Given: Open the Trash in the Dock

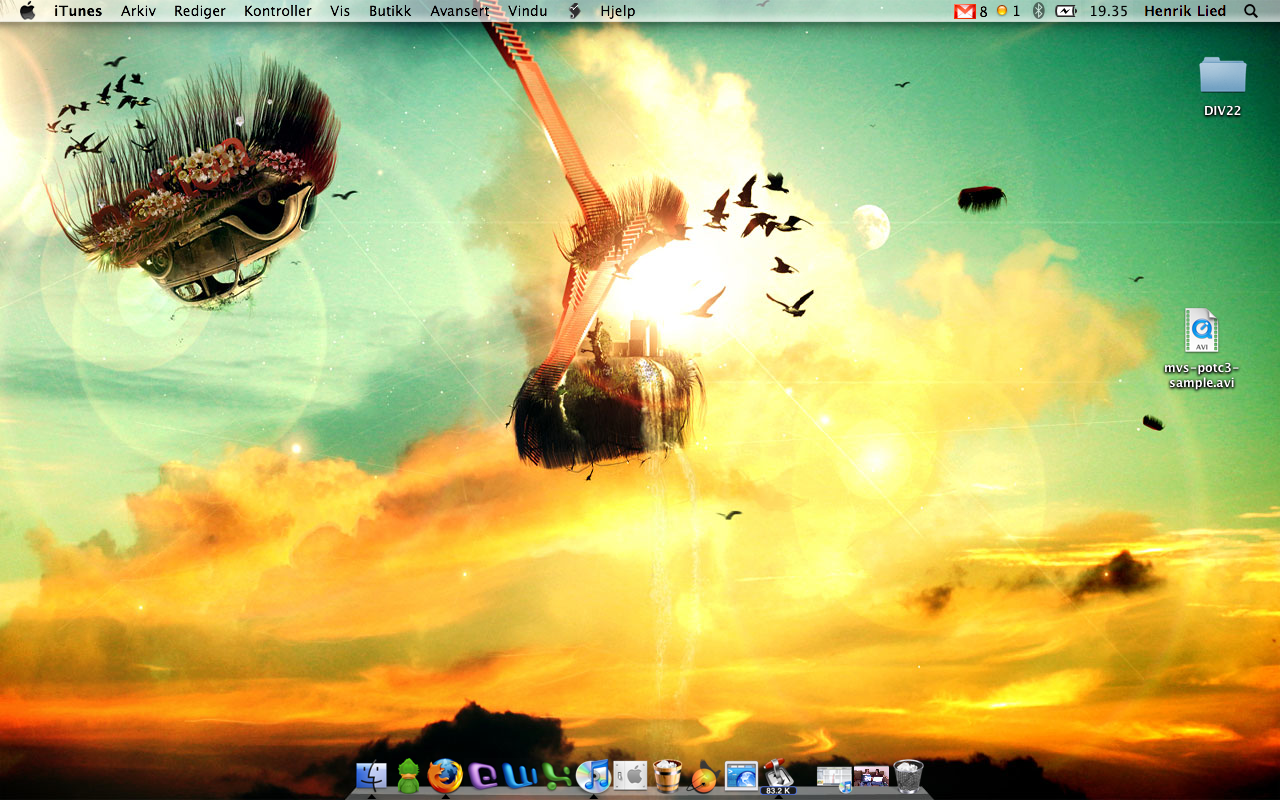Looking at the screenshot, I should point(908,775).
